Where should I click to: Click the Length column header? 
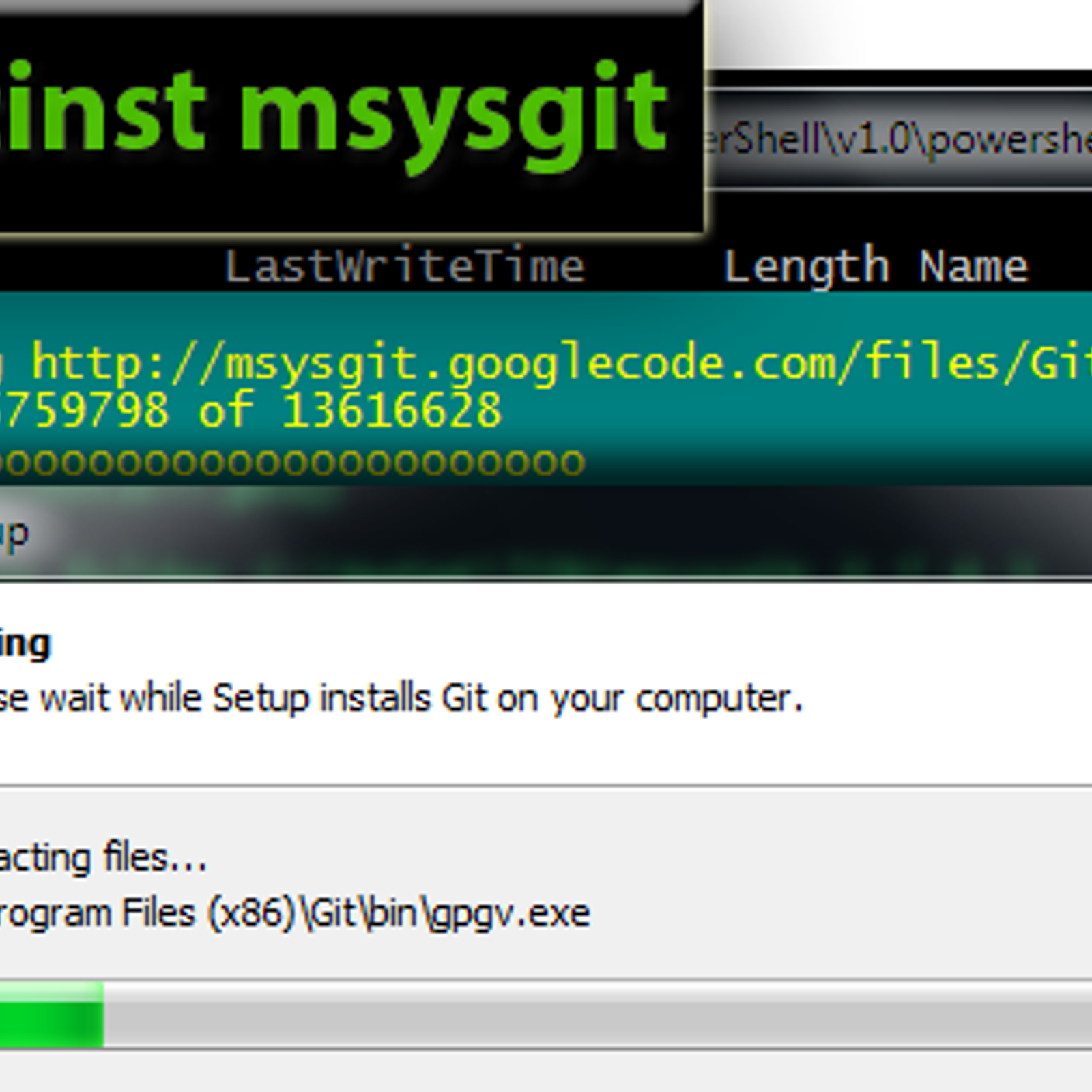click(x=807, y=266)
